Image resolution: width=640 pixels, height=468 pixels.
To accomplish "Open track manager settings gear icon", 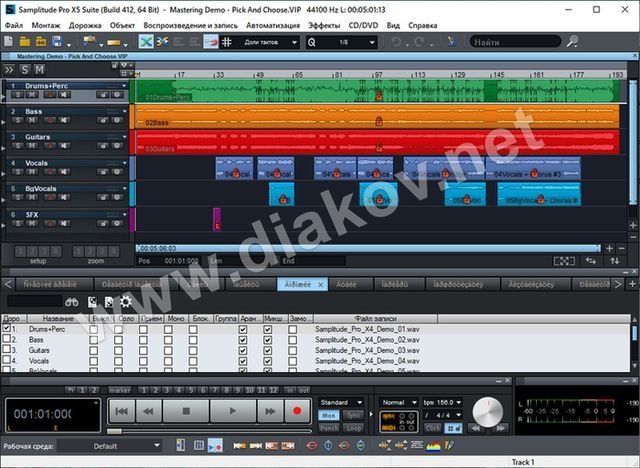I will (x=126, y=301).
